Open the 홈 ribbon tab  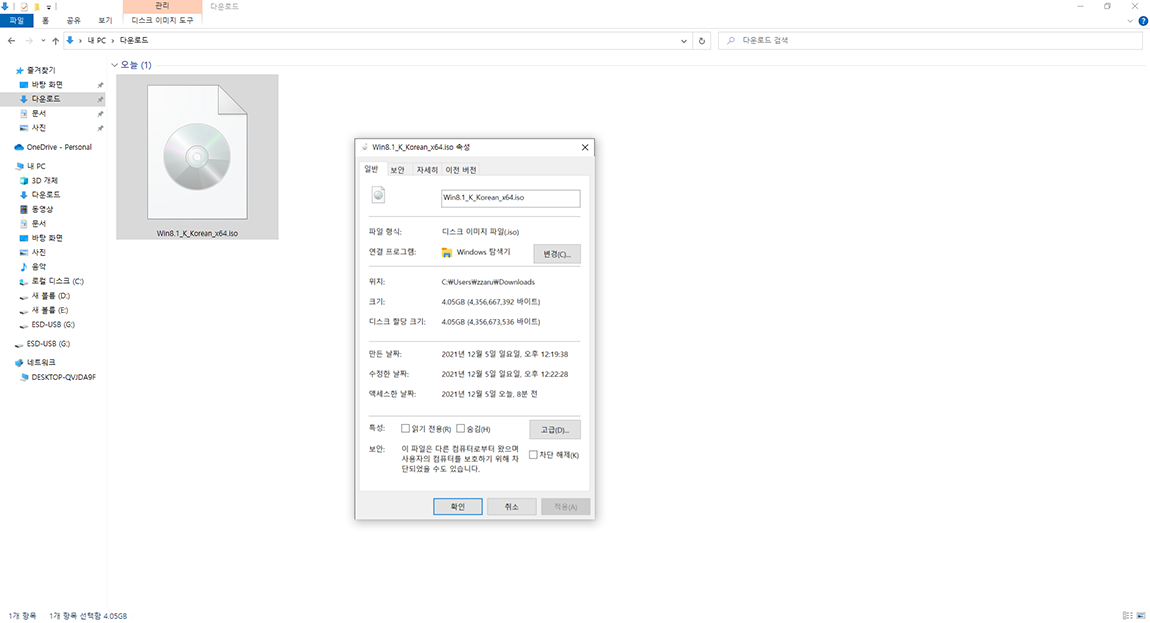click(x=45, y=21)
